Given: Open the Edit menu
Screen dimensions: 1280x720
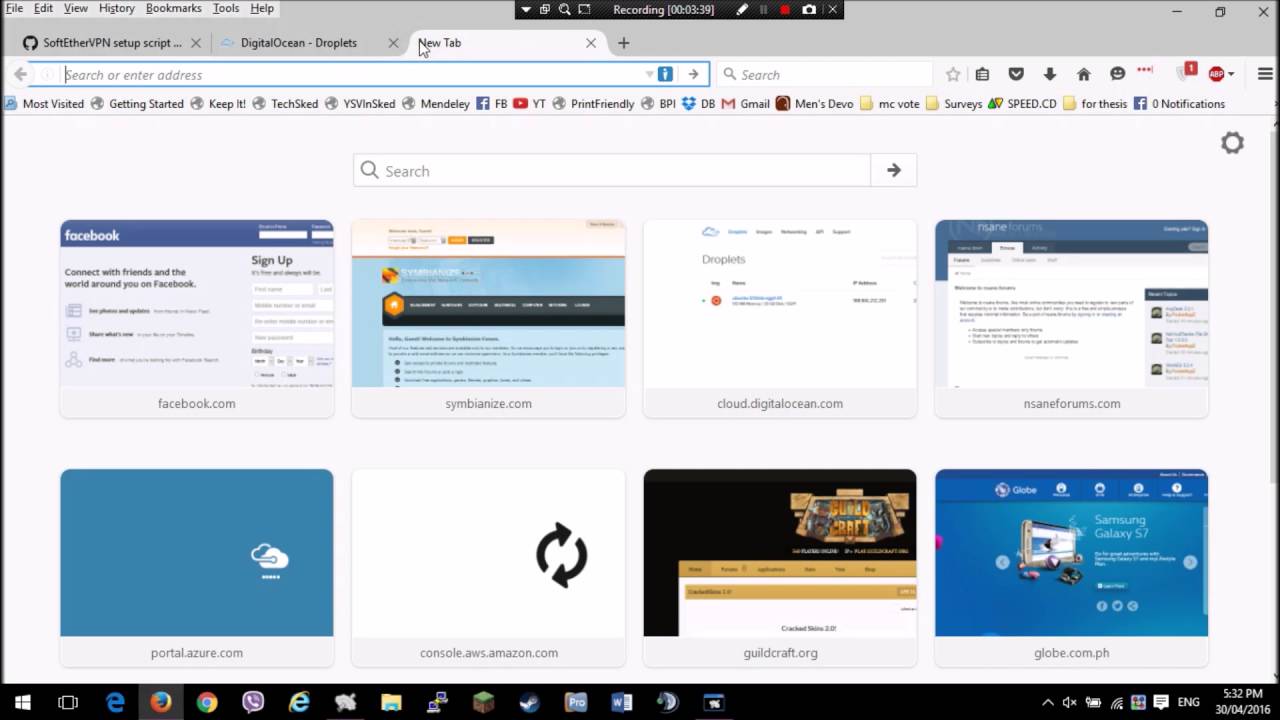Looking at the screenshot, I should (44, 8).
